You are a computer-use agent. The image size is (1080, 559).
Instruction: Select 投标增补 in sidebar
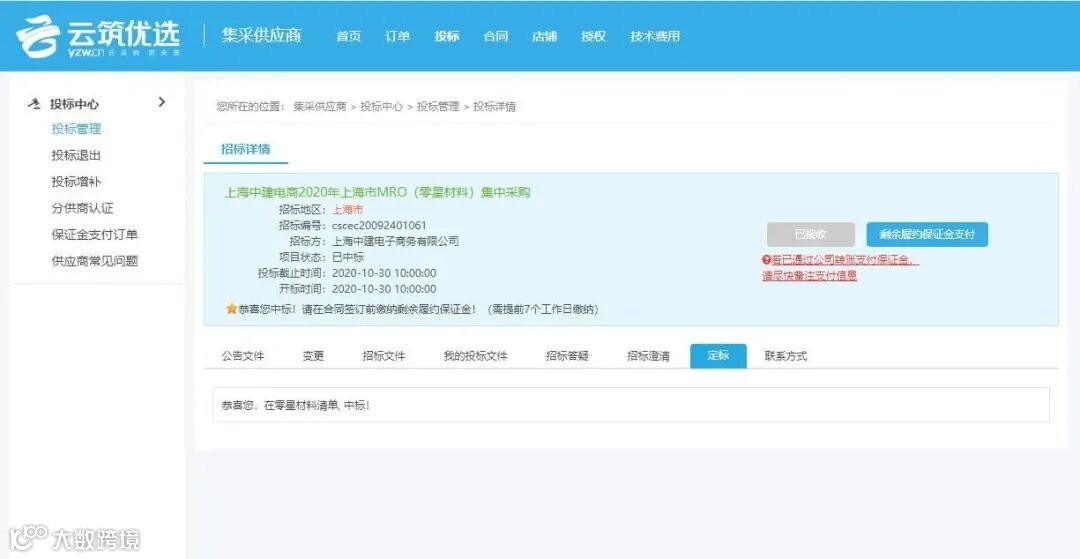tap(76, 182)
